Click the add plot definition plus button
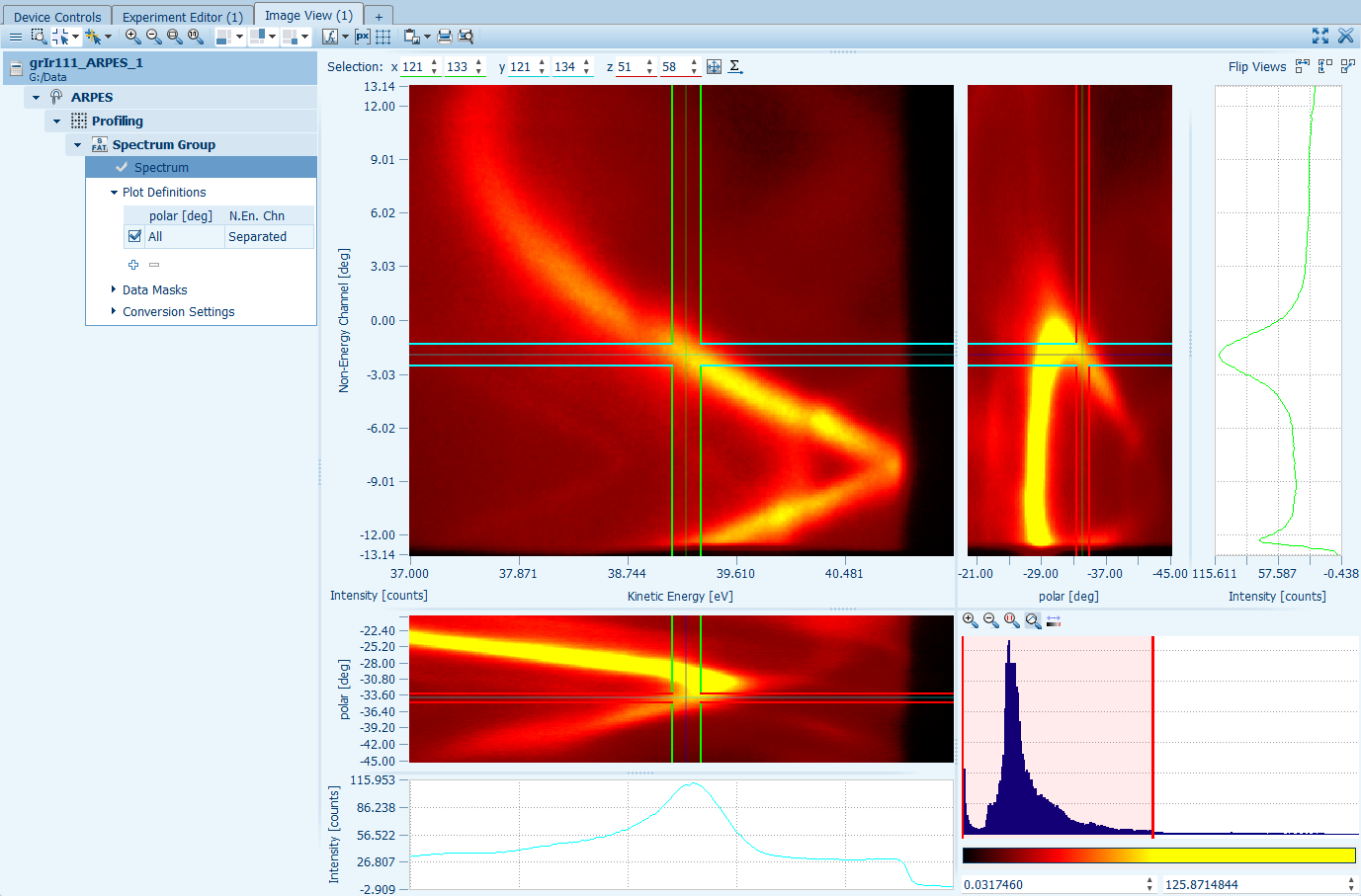The width and height of the screenshot is (1361, 896). pos(133,265)
